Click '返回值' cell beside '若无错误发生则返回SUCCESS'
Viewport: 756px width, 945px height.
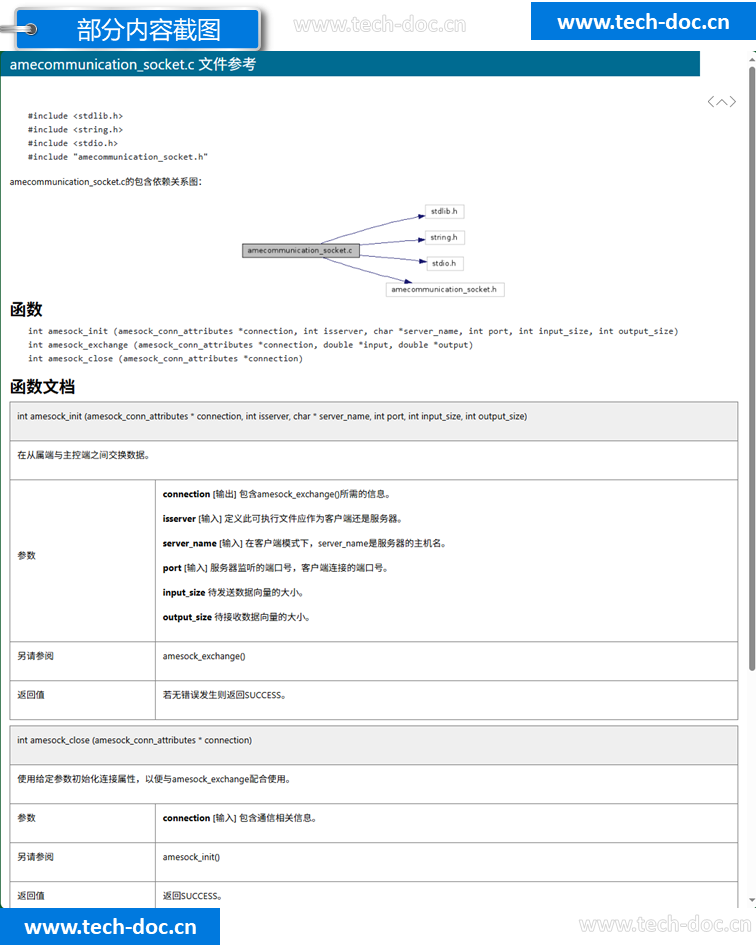[x=83, y=700]
